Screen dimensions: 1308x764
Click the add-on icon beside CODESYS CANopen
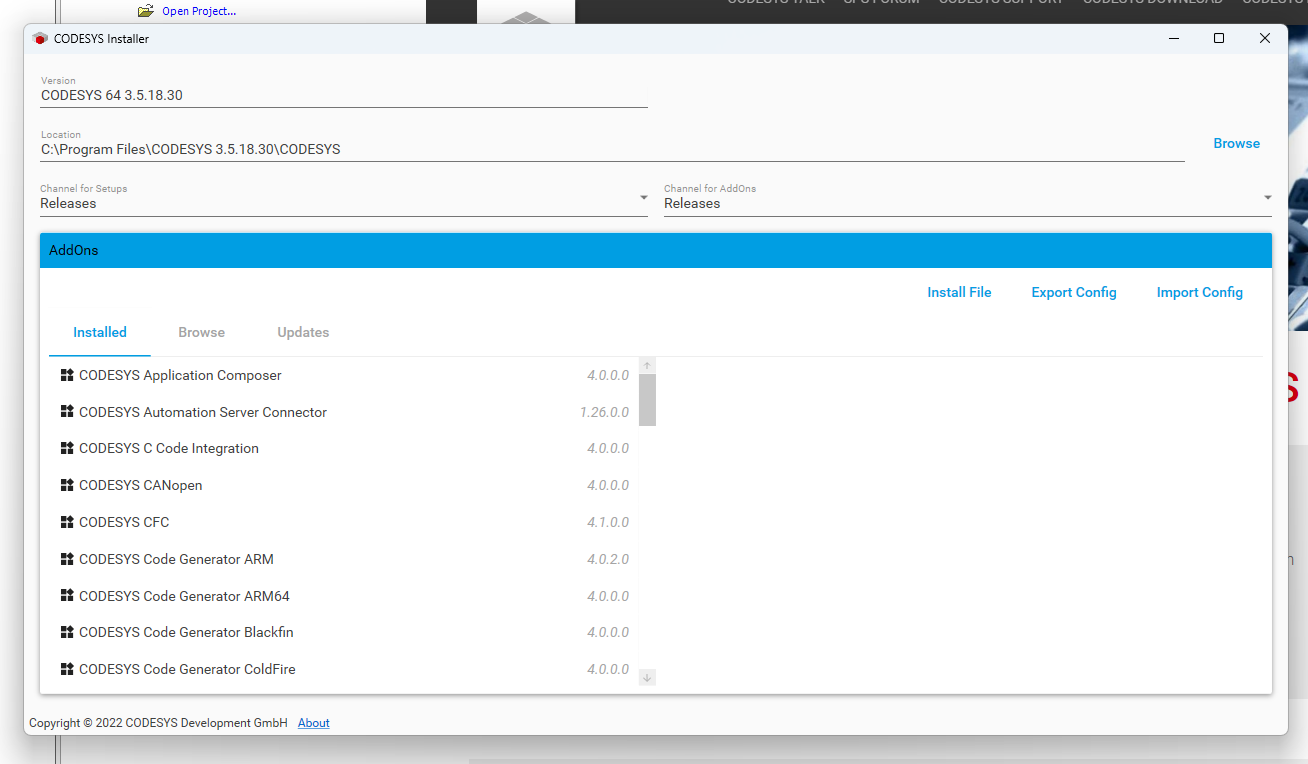coord(67,485)
